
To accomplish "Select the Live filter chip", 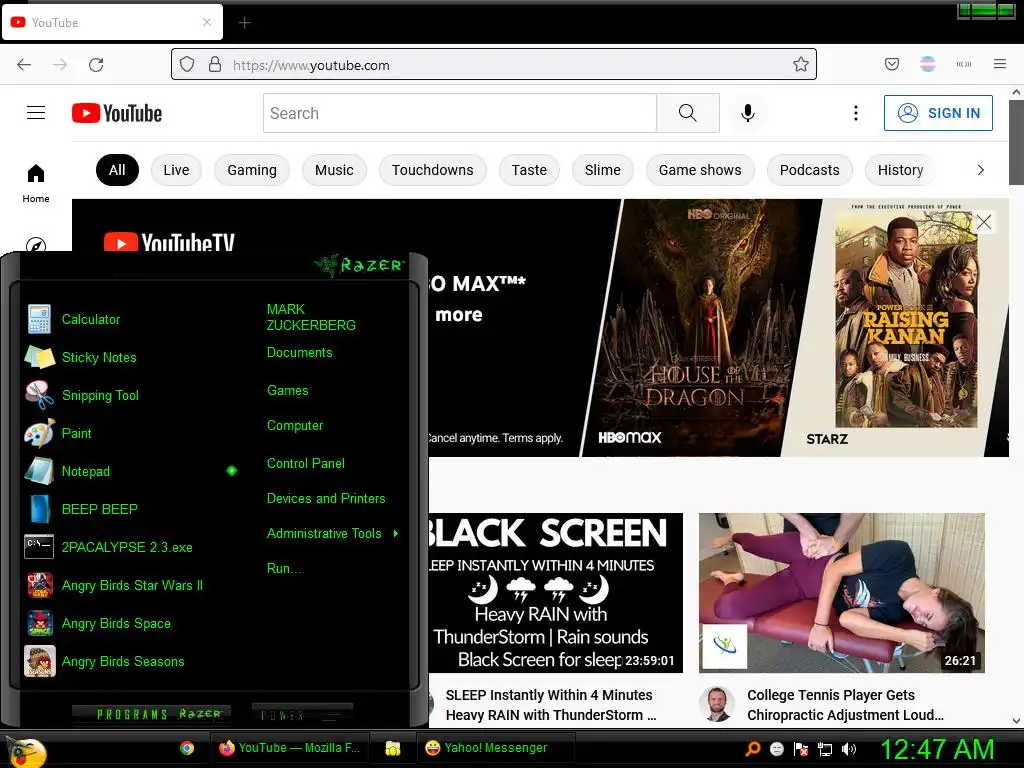I will [176, 170].
